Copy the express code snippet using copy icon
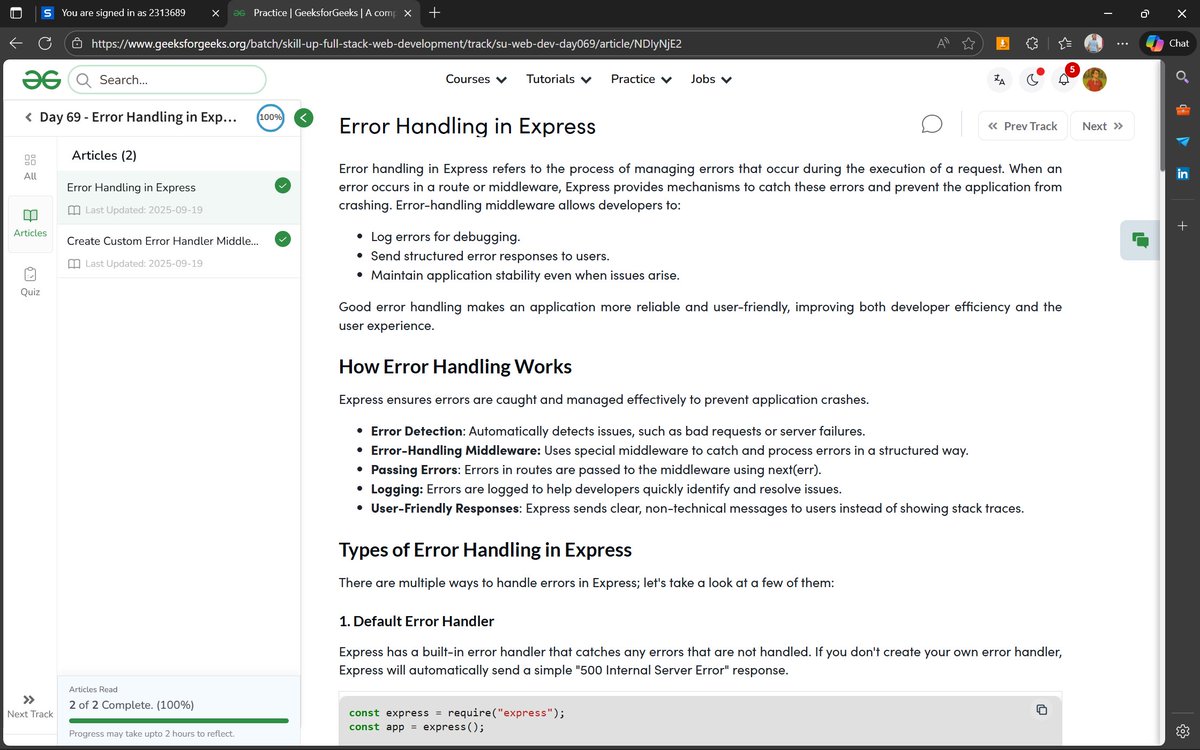 pyautogui.click(x=1041, y=708)
